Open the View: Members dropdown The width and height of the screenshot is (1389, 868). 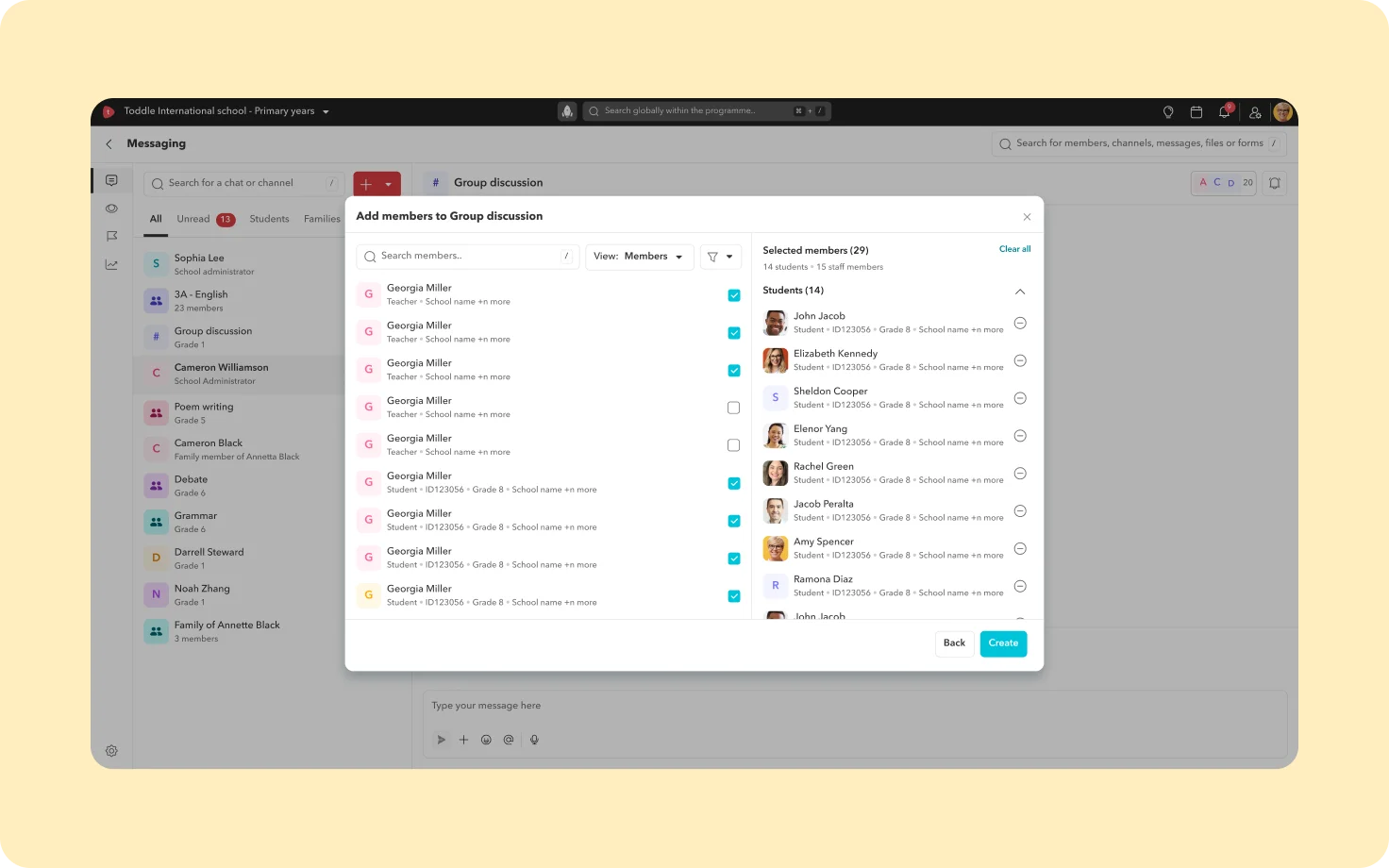pos(640,257)
